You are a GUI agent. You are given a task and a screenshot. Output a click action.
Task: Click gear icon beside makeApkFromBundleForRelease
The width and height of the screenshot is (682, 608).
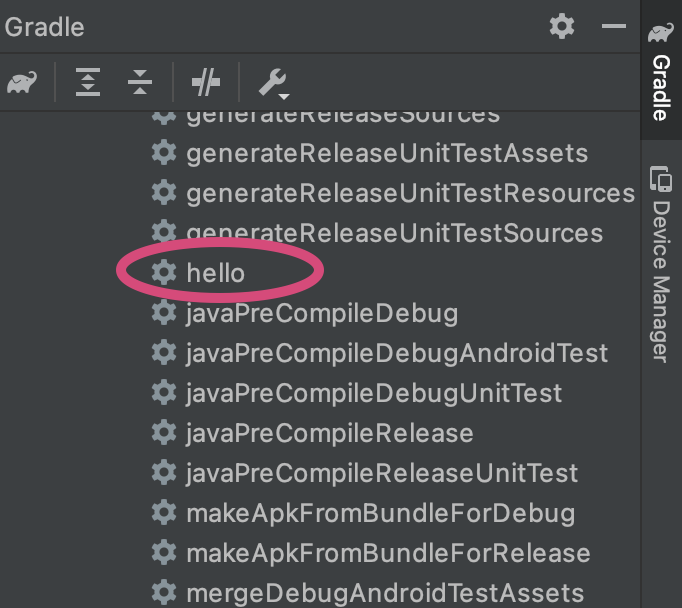[163, 553]
